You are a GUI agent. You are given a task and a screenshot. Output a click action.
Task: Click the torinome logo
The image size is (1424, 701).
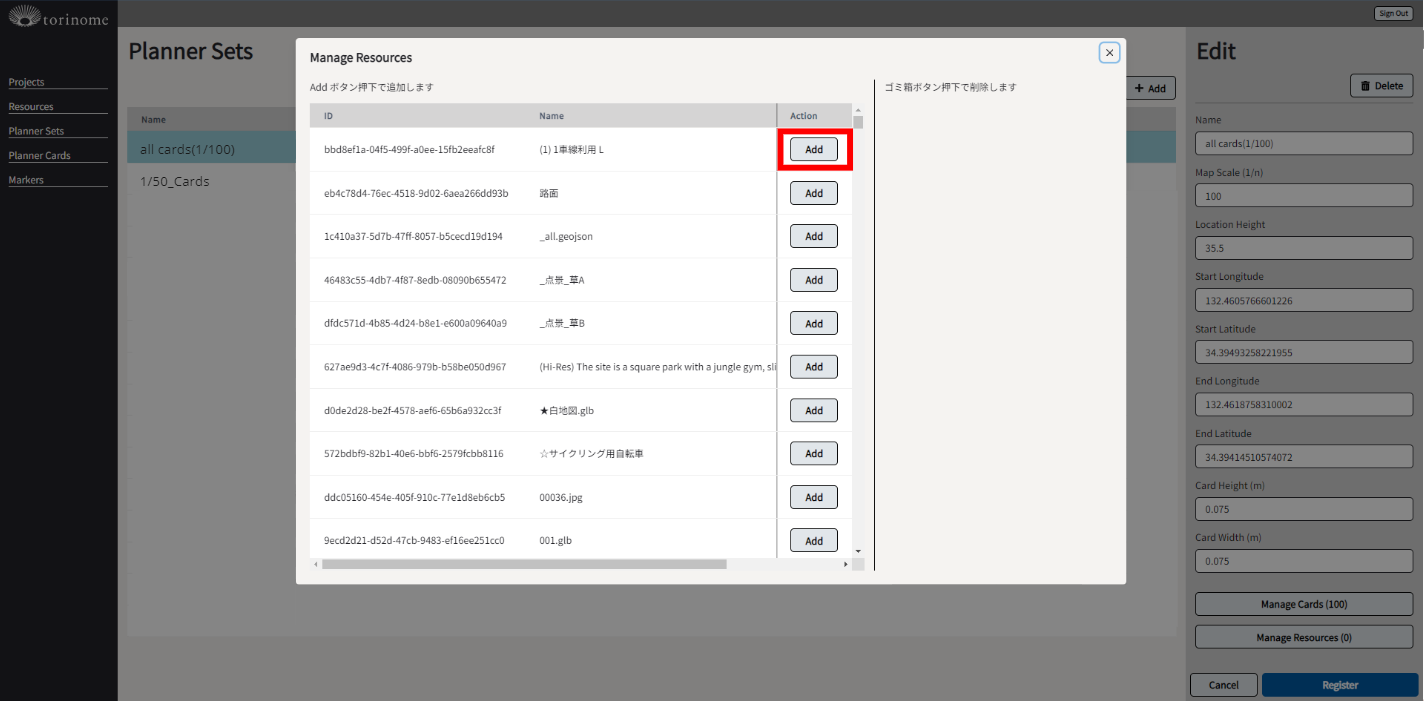pos(58,16)
